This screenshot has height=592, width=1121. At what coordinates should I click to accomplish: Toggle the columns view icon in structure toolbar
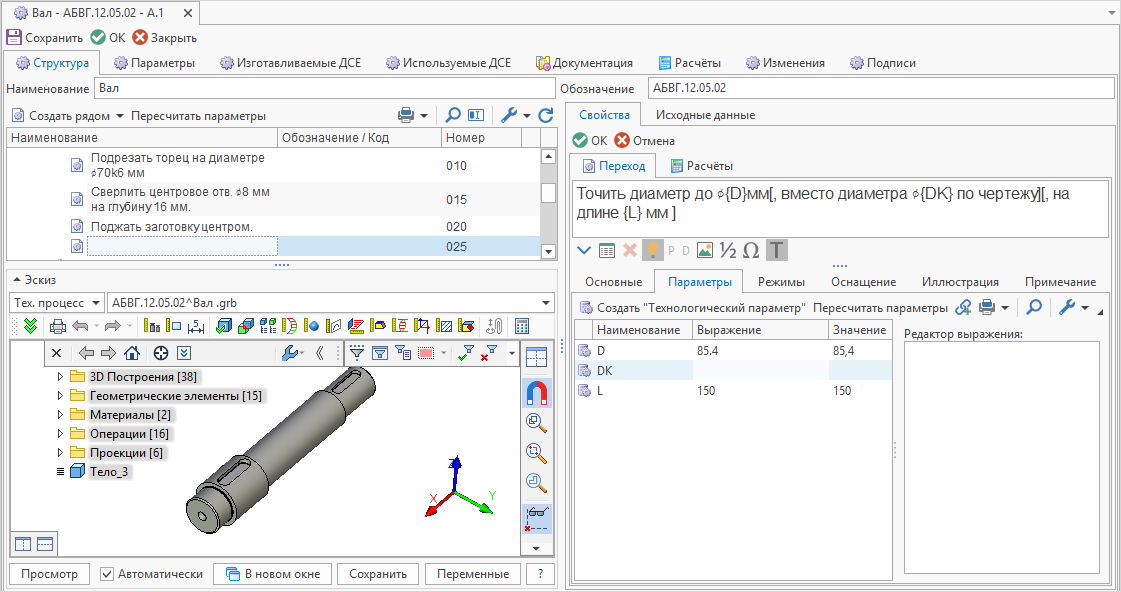(x=476, y=115)
